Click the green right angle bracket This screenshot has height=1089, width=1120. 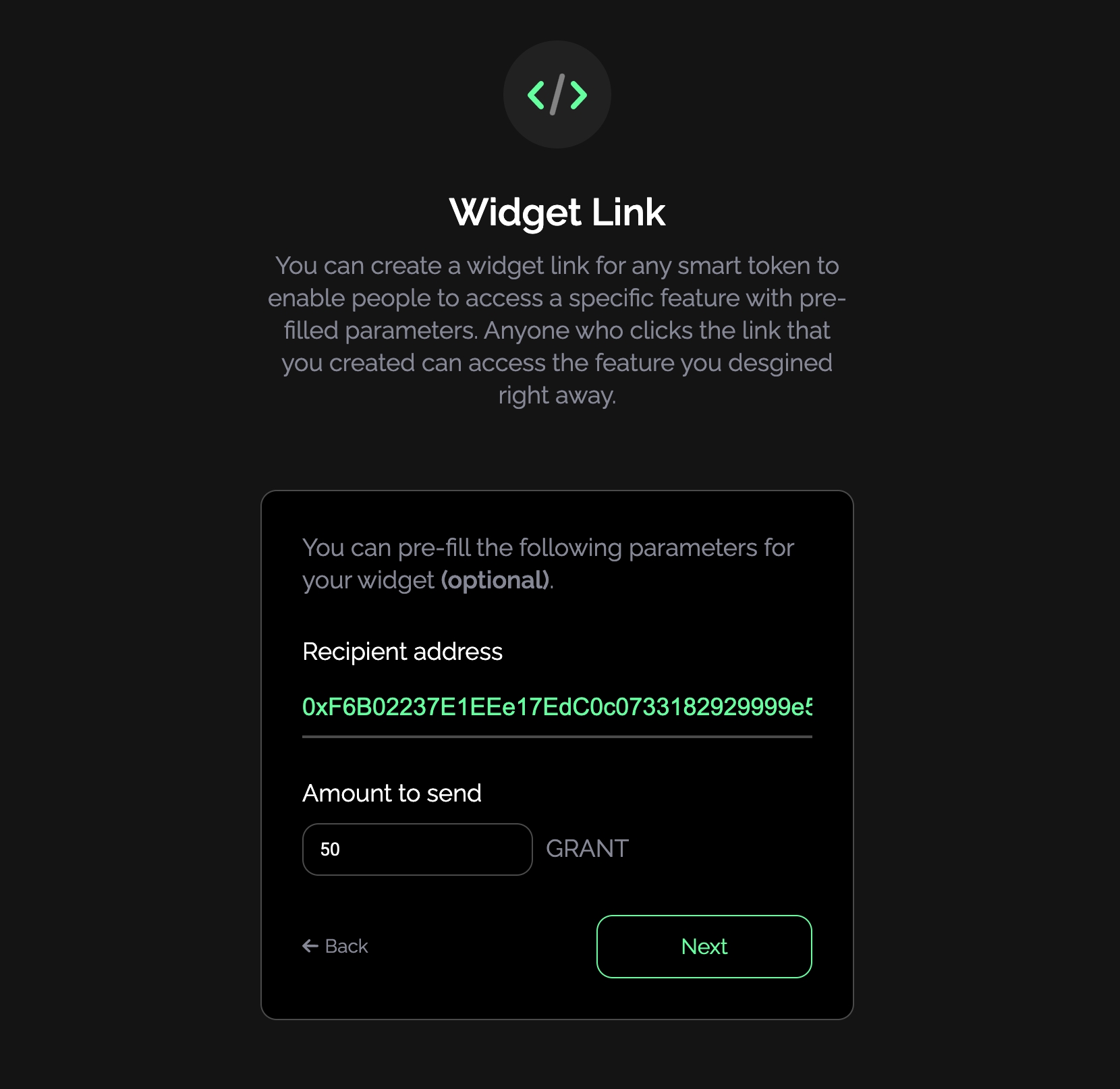click(x=578, y=94)
